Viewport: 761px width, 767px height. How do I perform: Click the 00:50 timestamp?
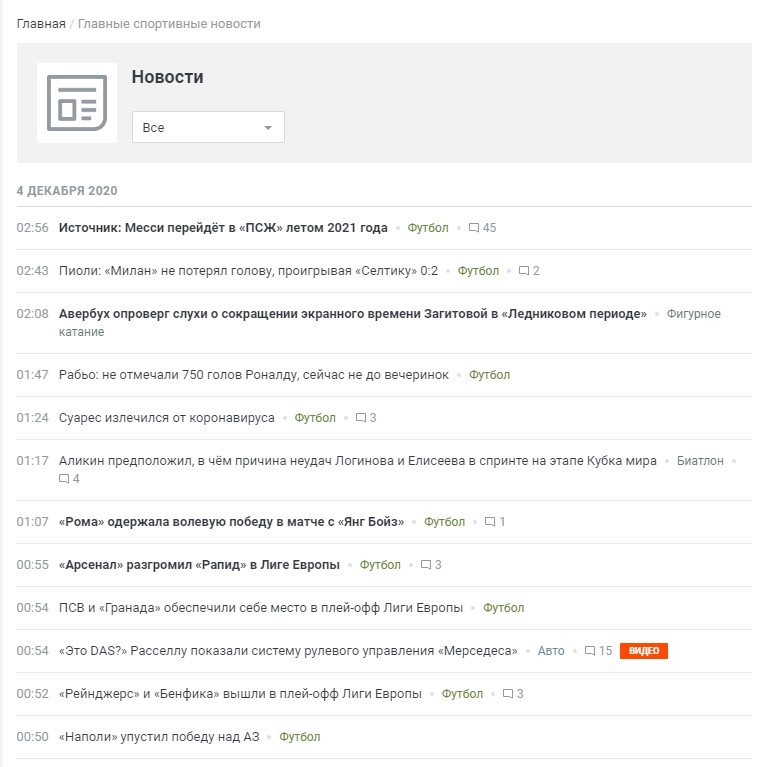click(x=33, y=737)
